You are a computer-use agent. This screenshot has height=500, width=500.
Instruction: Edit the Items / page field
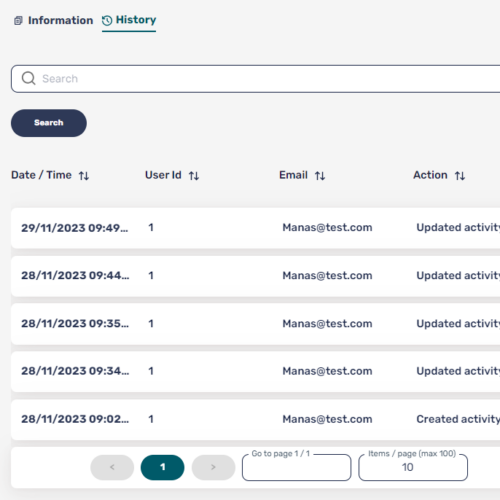[413, 467]
